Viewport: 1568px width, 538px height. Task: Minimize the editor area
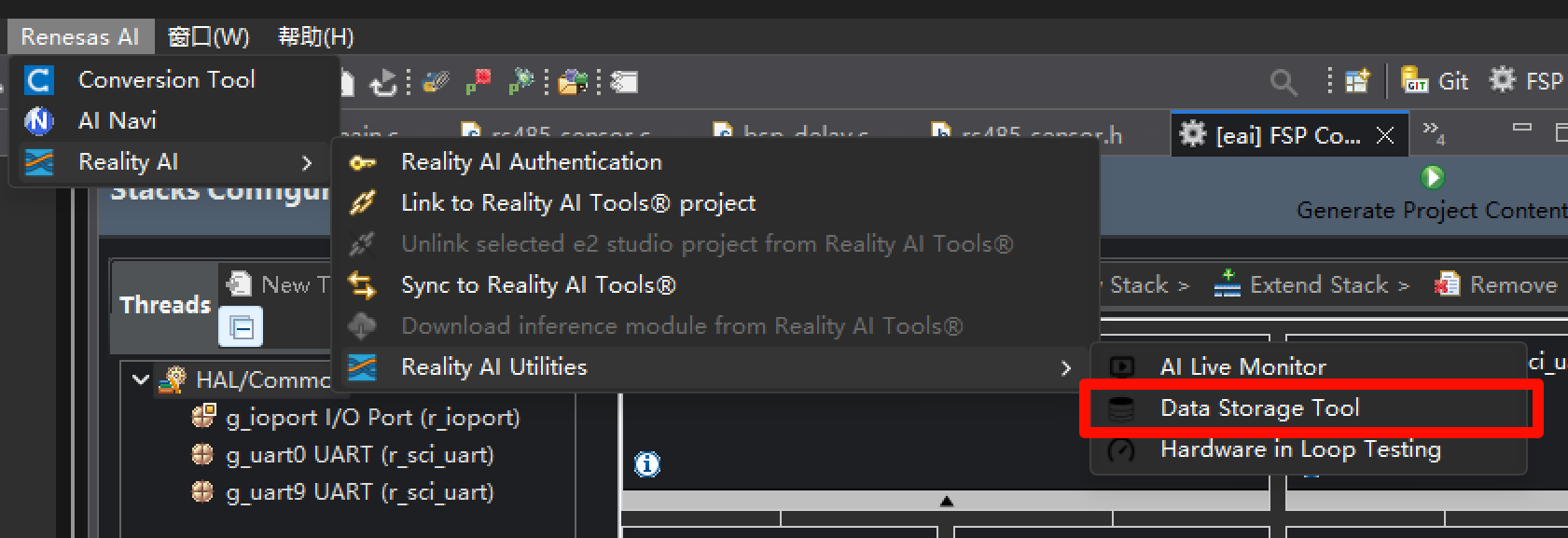click(1522, 128)
